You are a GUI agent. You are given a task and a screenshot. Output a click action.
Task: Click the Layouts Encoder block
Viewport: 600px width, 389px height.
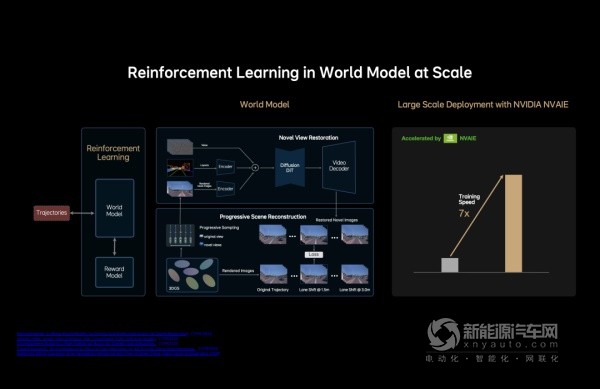[x=225, y=167]
